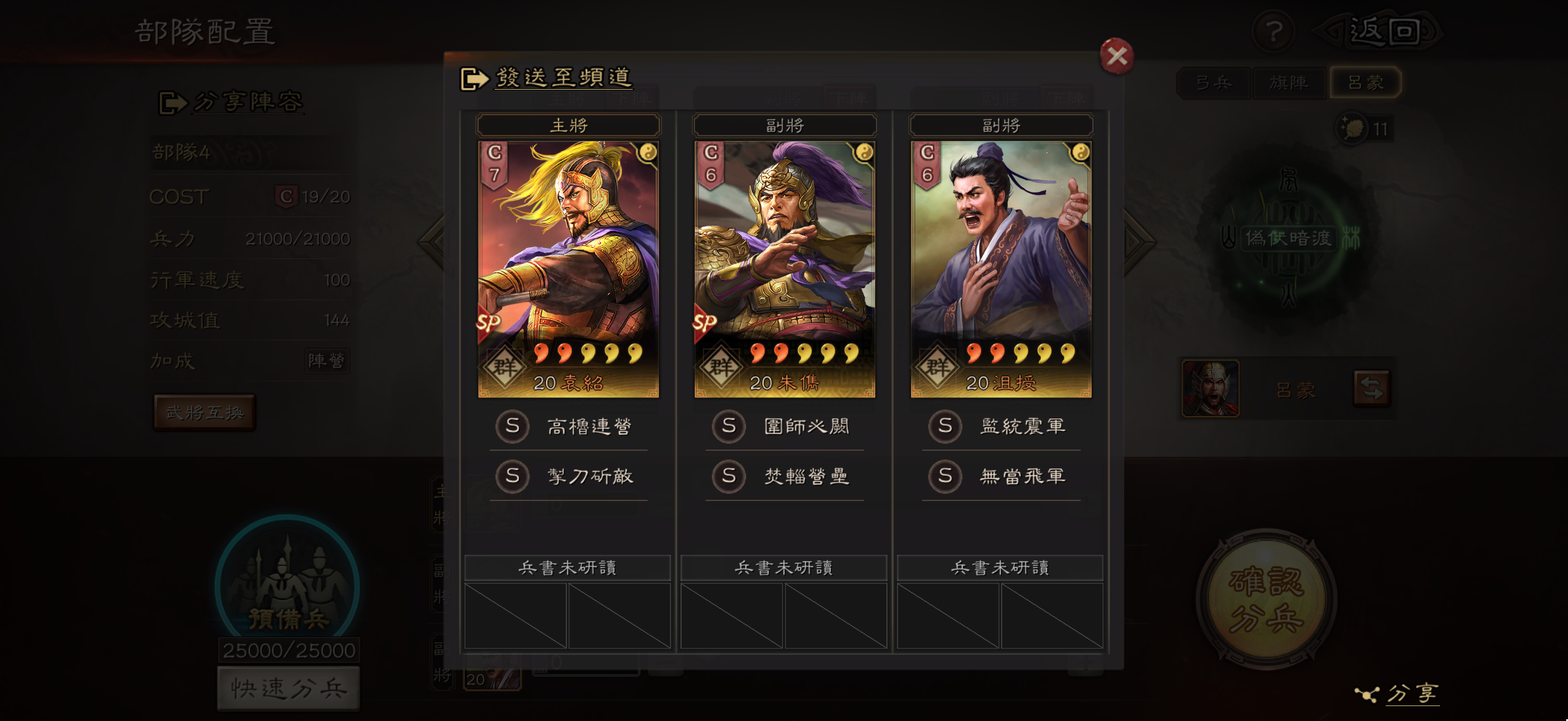The width and height of the screenshot is (1568, 721).
Task: Open the 無當飛軍 skill entry
Action: [x=1000, y=476]
